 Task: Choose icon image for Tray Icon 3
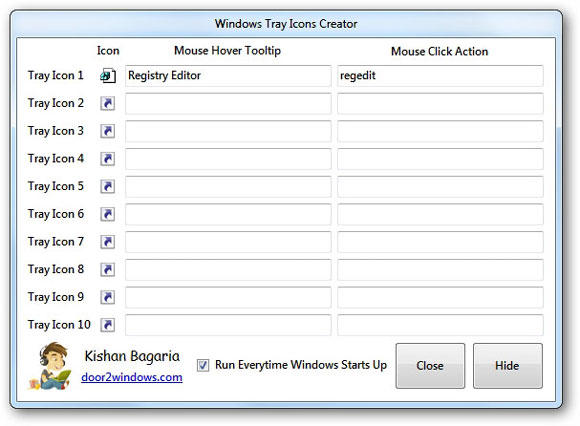tap(108, 131)
